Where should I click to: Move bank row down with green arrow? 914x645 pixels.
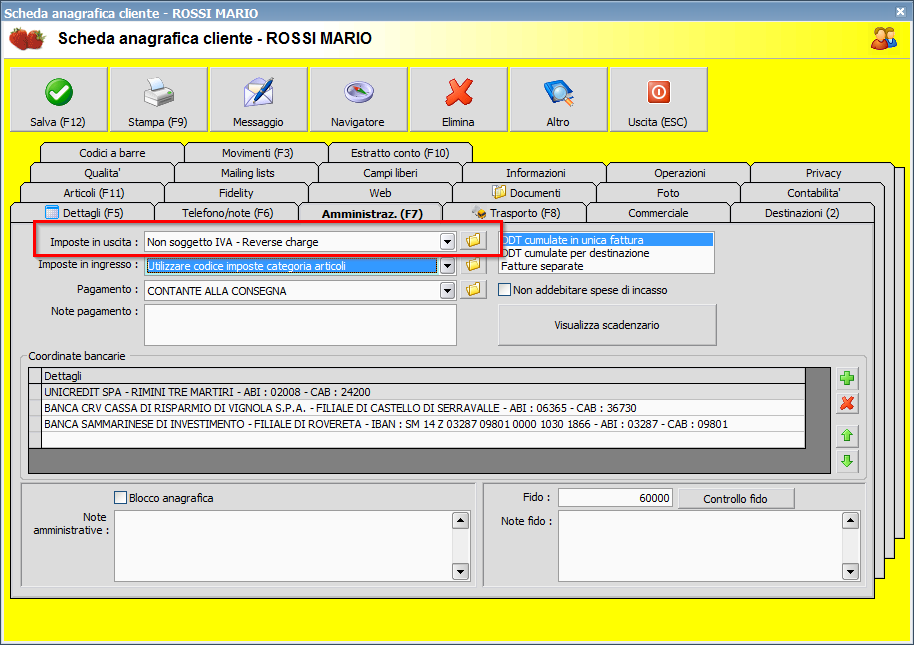[x=847, y=461]
